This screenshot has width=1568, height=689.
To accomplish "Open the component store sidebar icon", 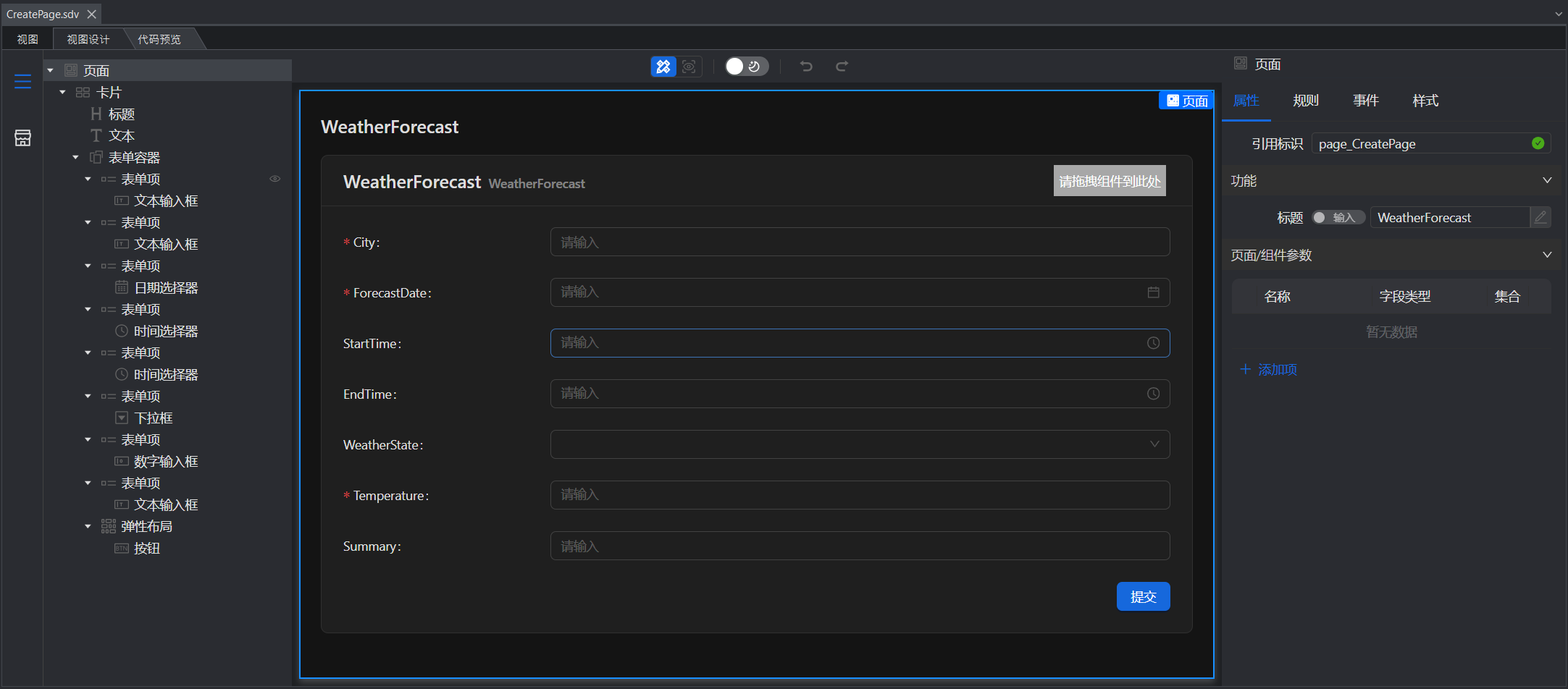I will click(x=22, y=138).
